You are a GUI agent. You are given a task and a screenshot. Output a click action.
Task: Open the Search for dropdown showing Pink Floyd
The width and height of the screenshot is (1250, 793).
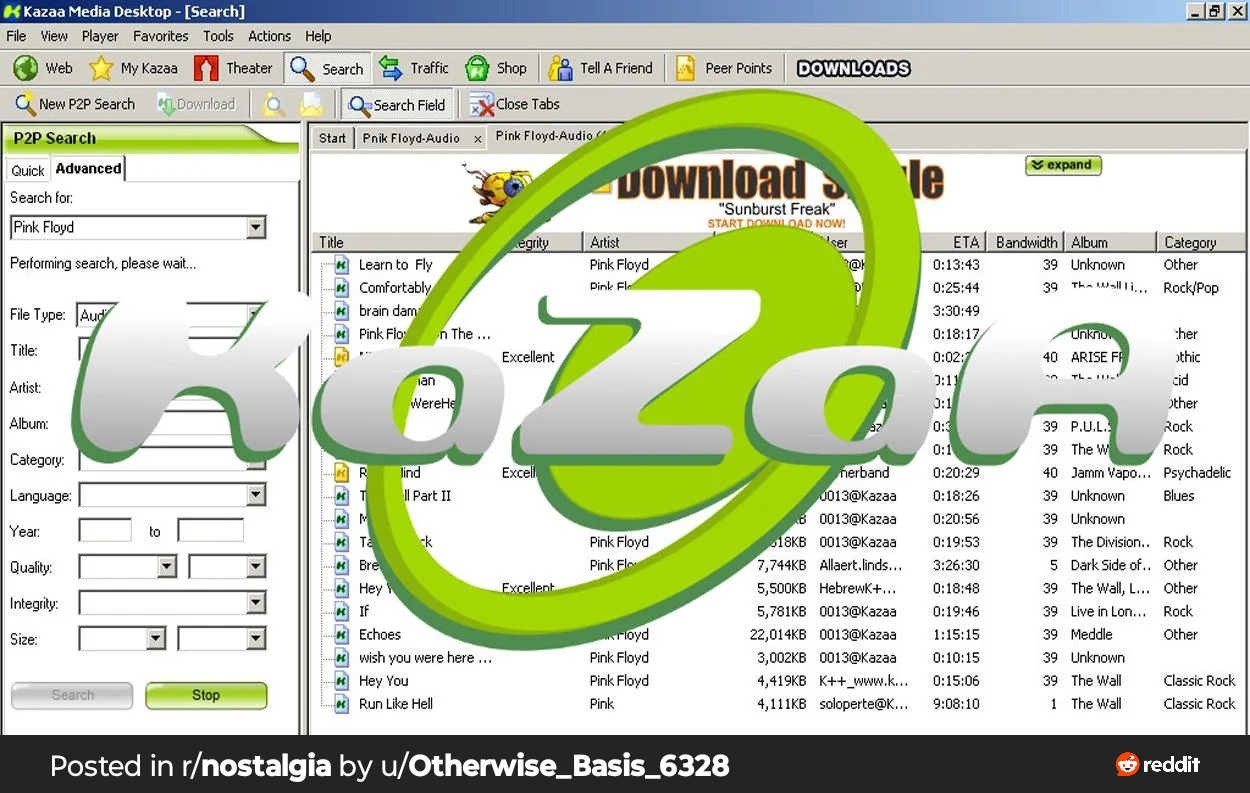click(256, 227)
